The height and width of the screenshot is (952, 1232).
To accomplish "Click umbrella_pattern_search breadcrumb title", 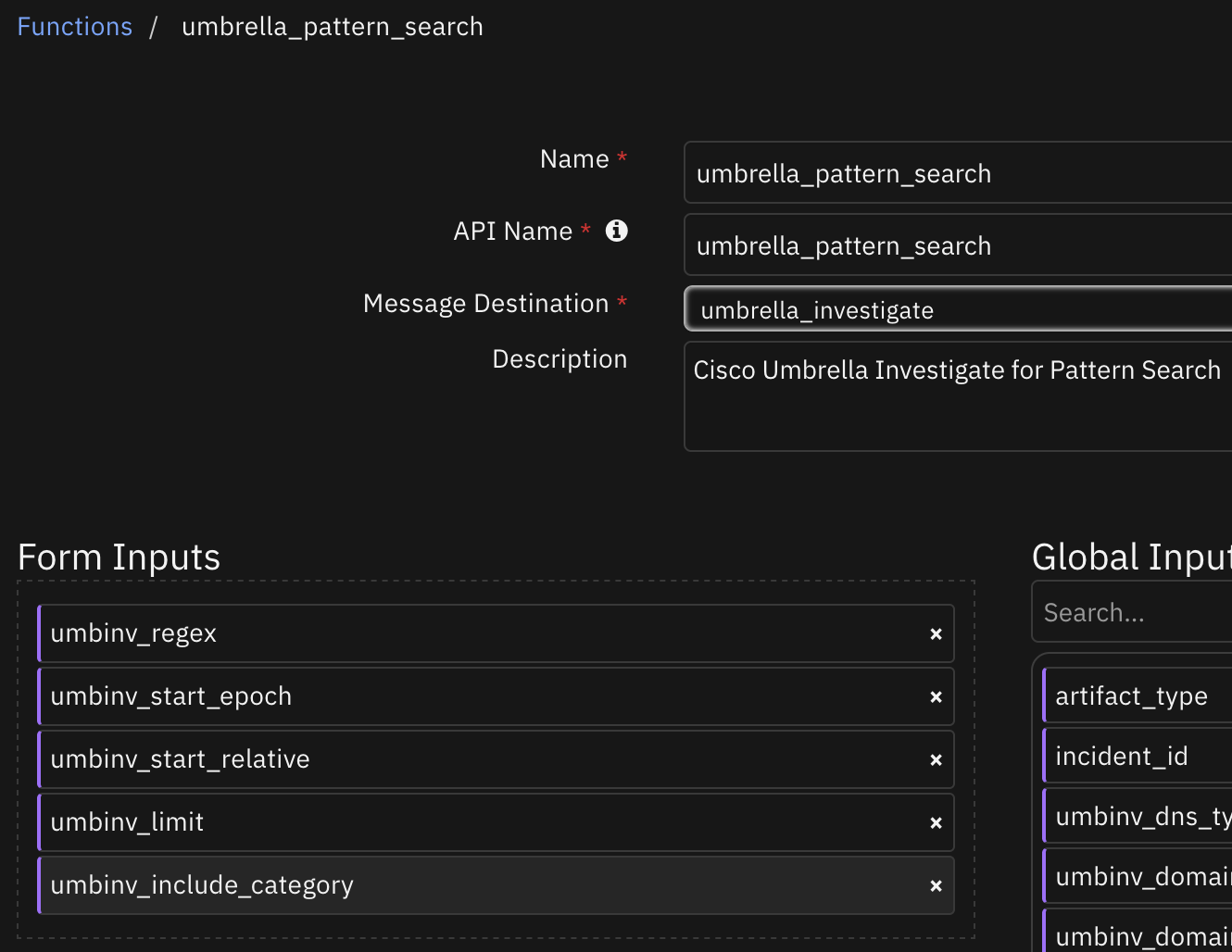I will (333, 27).
